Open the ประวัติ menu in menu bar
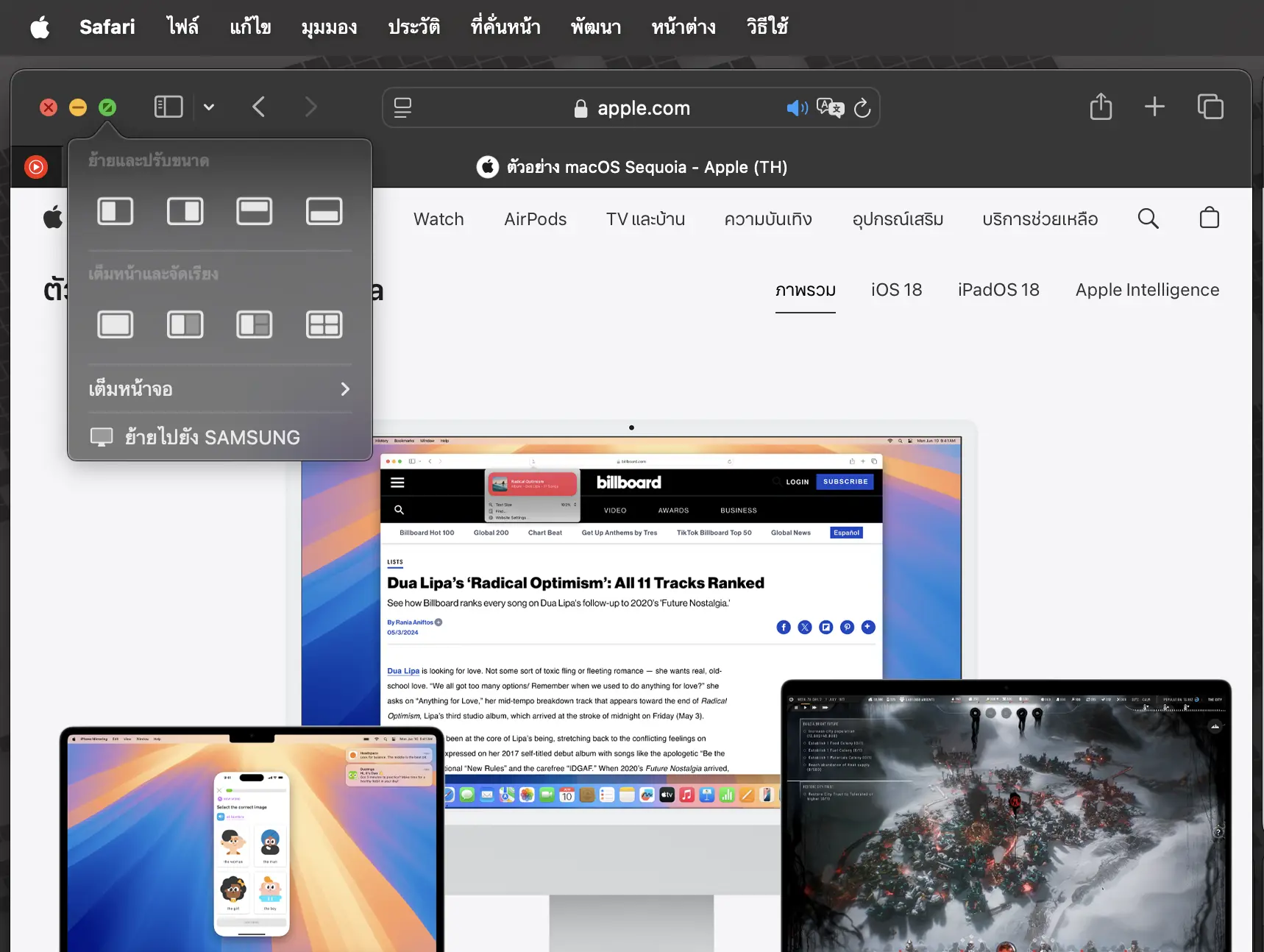The image size is (1264, 952). [x=413, y=27]
